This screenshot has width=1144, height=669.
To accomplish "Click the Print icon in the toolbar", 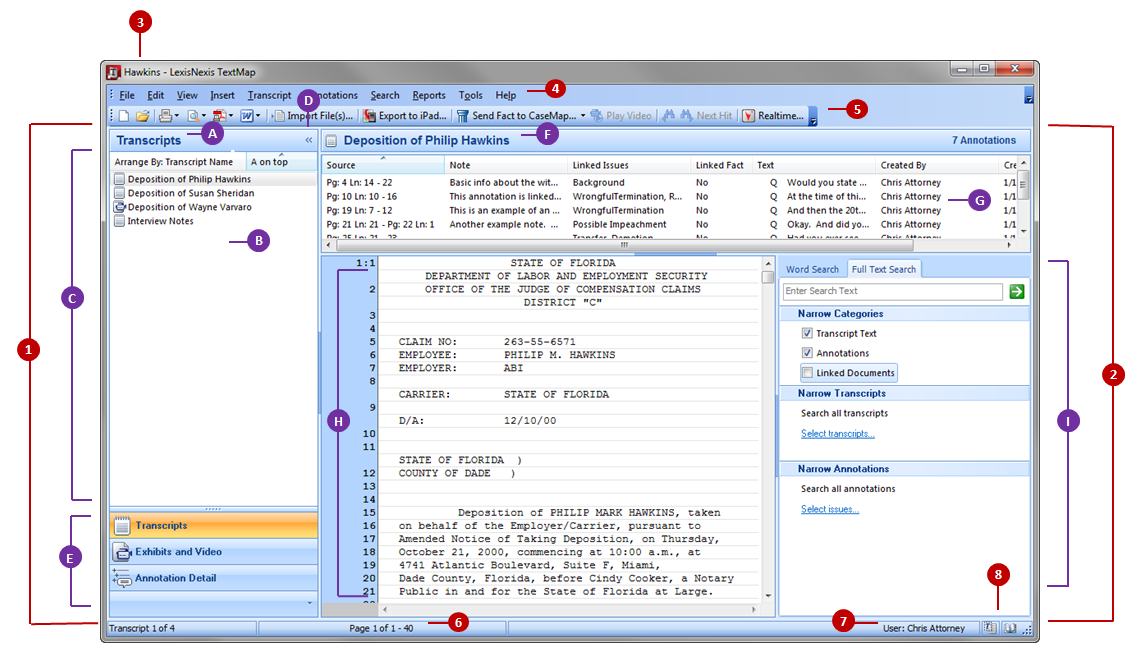I will pyautogui.click(x=166, y=116).
